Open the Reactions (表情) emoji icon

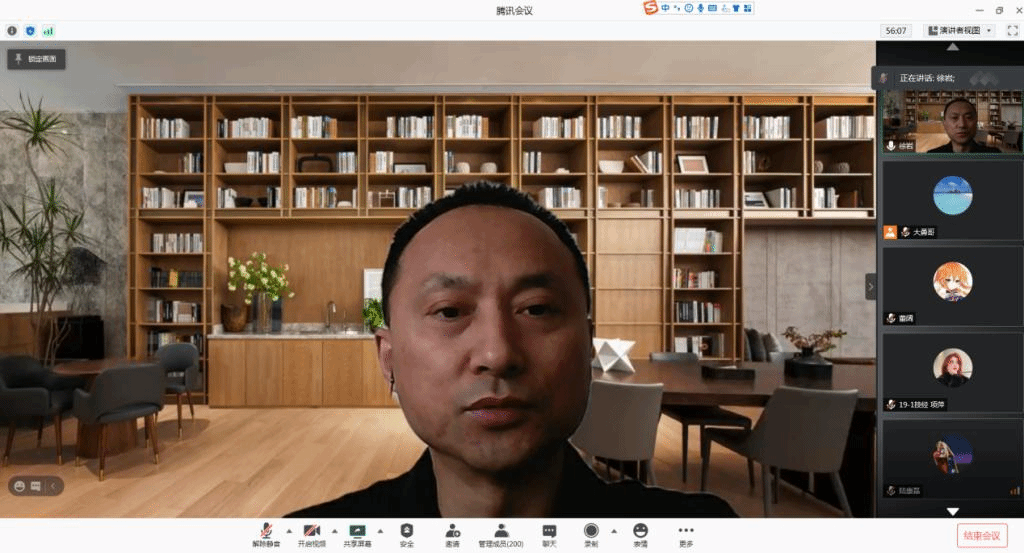click(640, 534)
